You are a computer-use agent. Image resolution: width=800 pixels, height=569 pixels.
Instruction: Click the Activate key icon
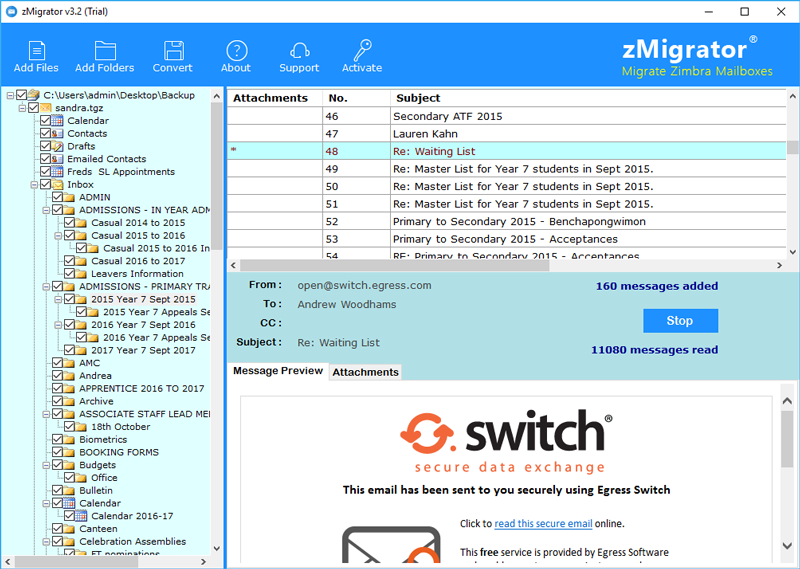(x=363, y=50)
